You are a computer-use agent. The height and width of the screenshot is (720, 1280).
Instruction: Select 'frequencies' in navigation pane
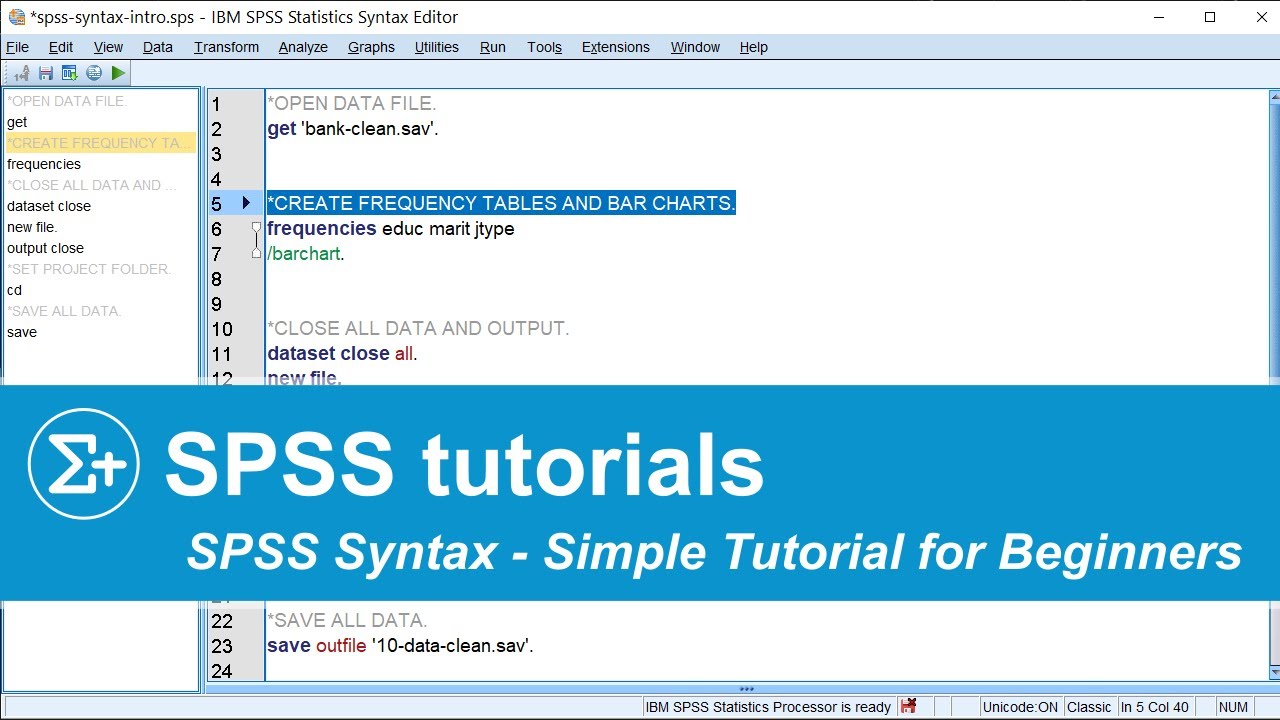click(x=44, y=164)
